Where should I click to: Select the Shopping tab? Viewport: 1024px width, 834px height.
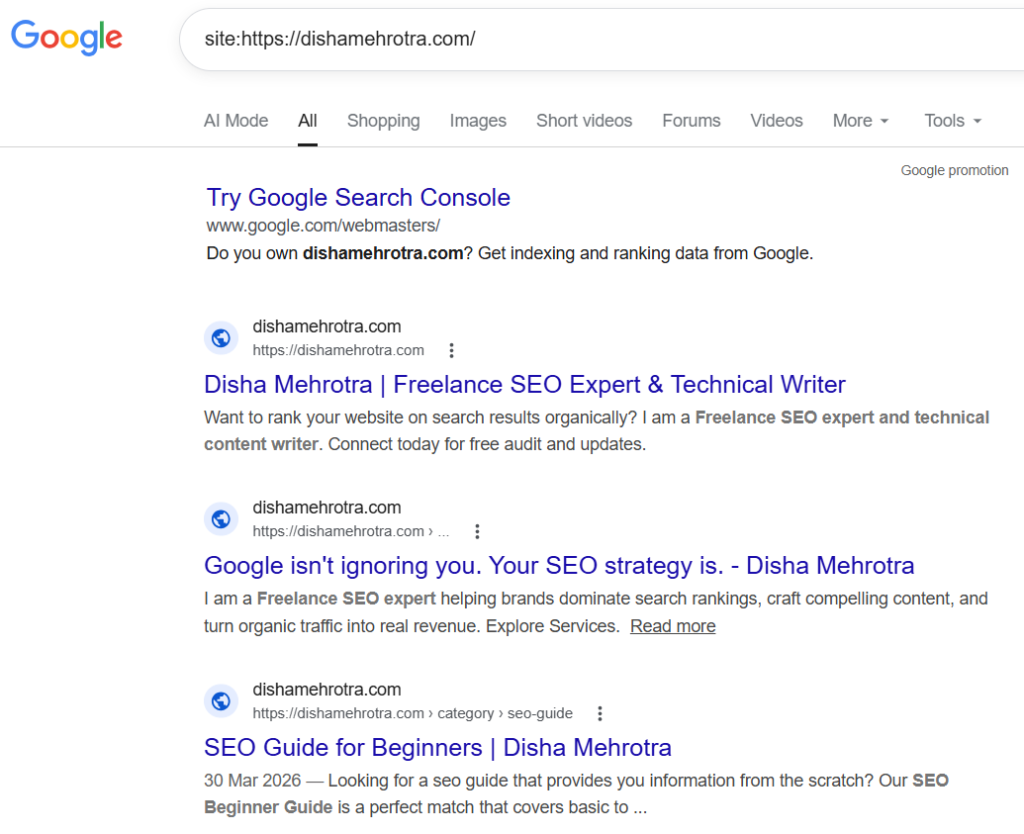click(383, 121)
